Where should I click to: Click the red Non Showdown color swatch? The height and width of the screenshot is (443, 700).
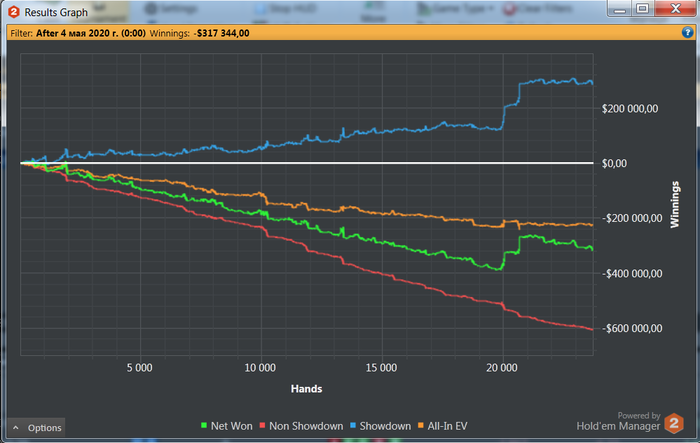pos(262,426)
